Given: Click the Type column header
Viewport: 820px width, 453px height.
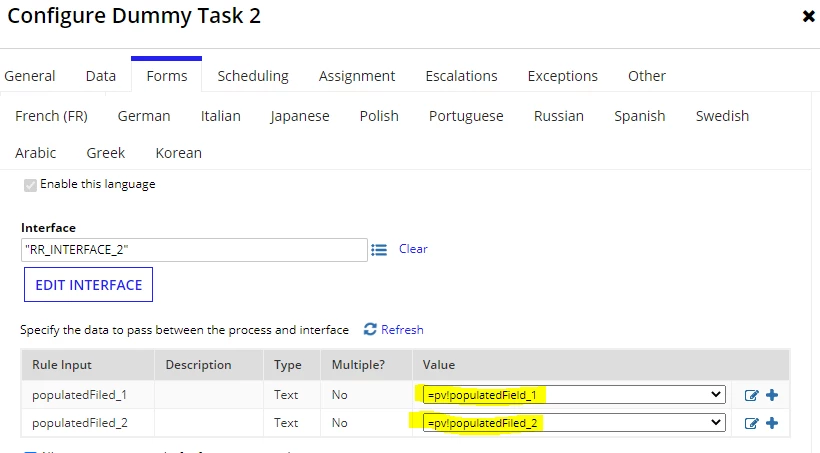Looking at the screenshot, I should [x=292, y=365].
